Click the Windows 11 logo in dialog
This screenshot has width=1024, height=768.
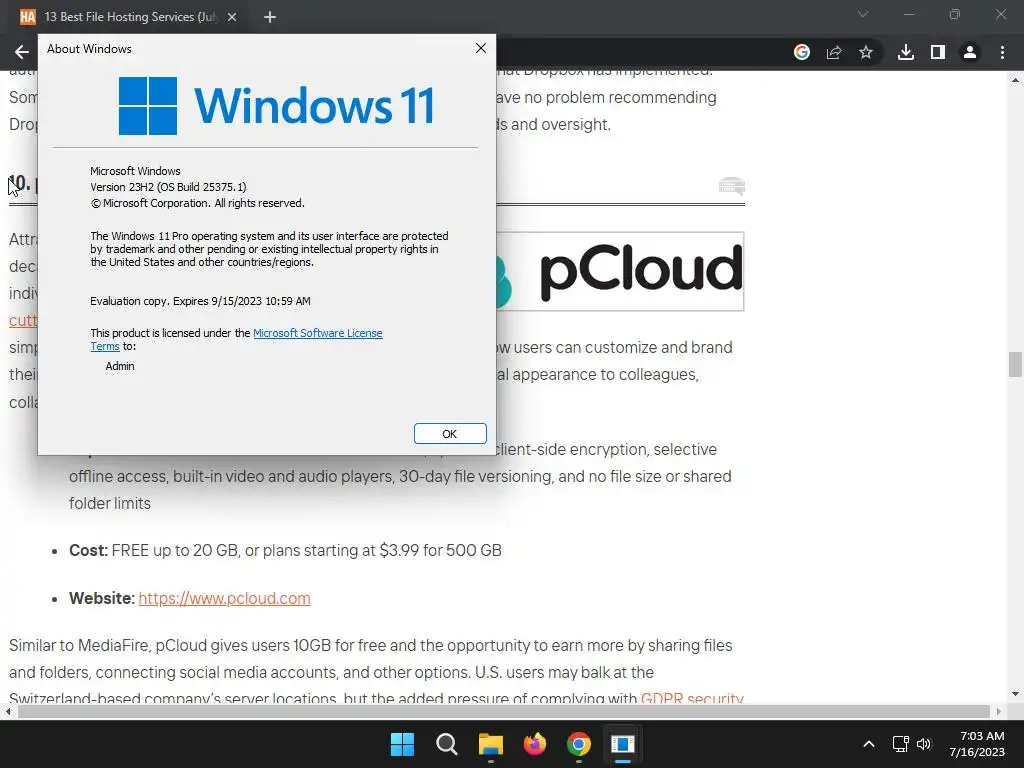tap(276, 106)
